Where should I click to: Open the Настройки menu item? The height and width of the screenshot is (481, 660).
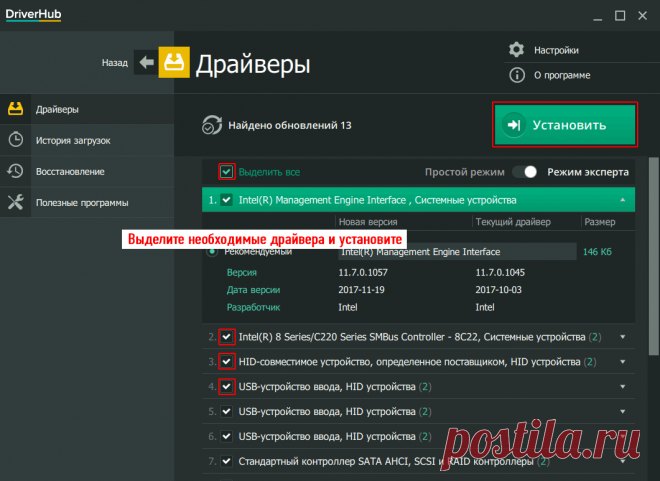tap(556, 50)
